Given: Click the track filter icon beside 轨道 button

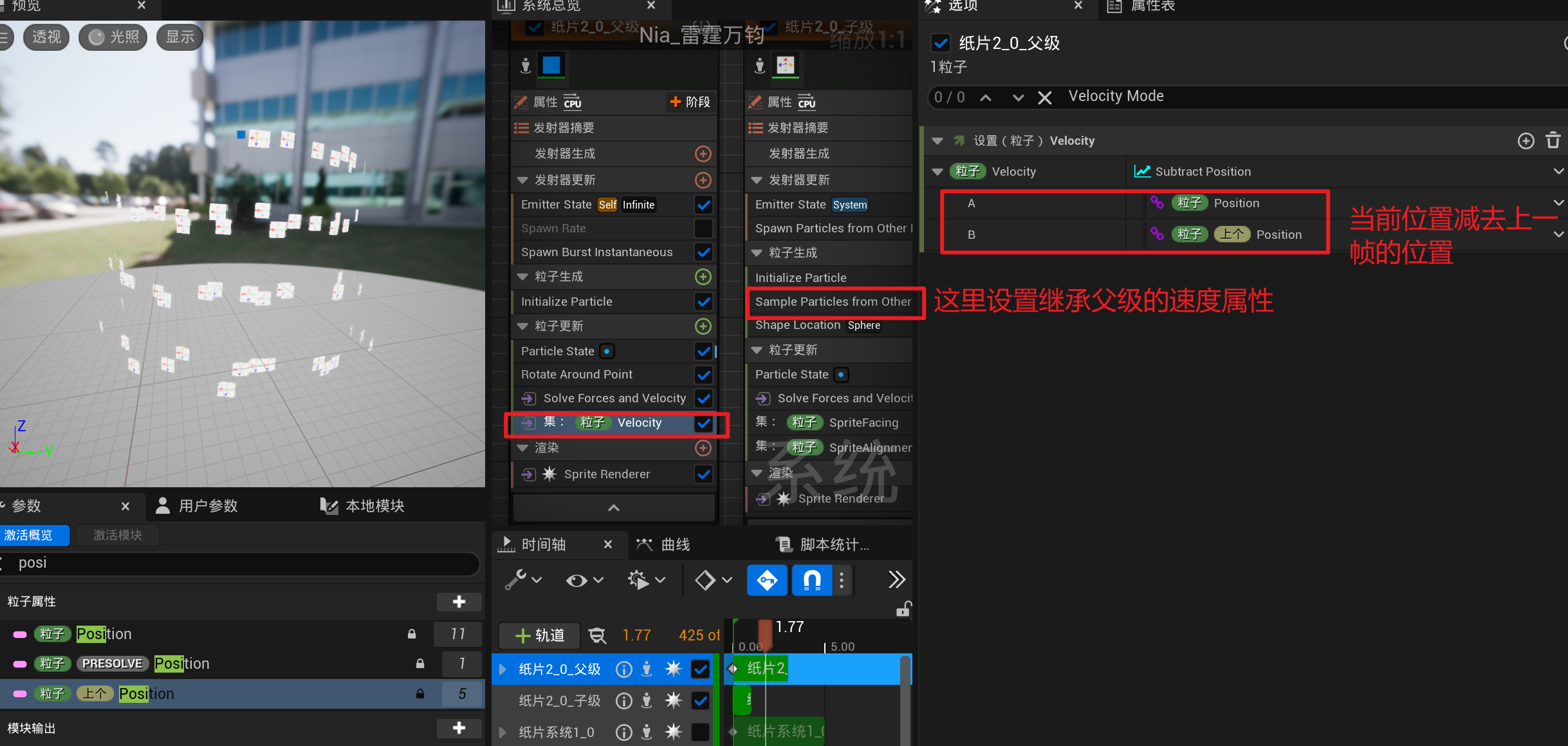Looking at the screenshot, I should click(x=598, y=635).
